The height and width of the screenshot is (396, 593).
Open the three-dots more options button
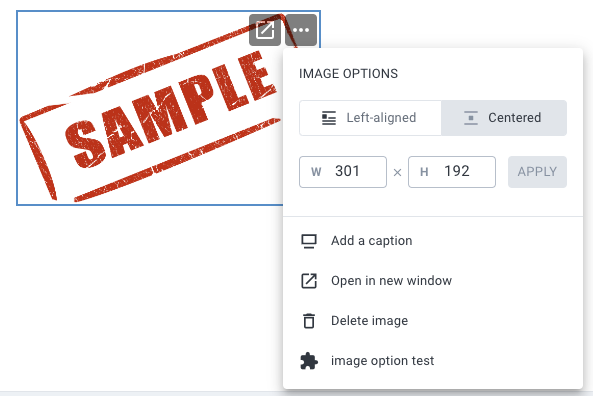click(x=301, y=30)
